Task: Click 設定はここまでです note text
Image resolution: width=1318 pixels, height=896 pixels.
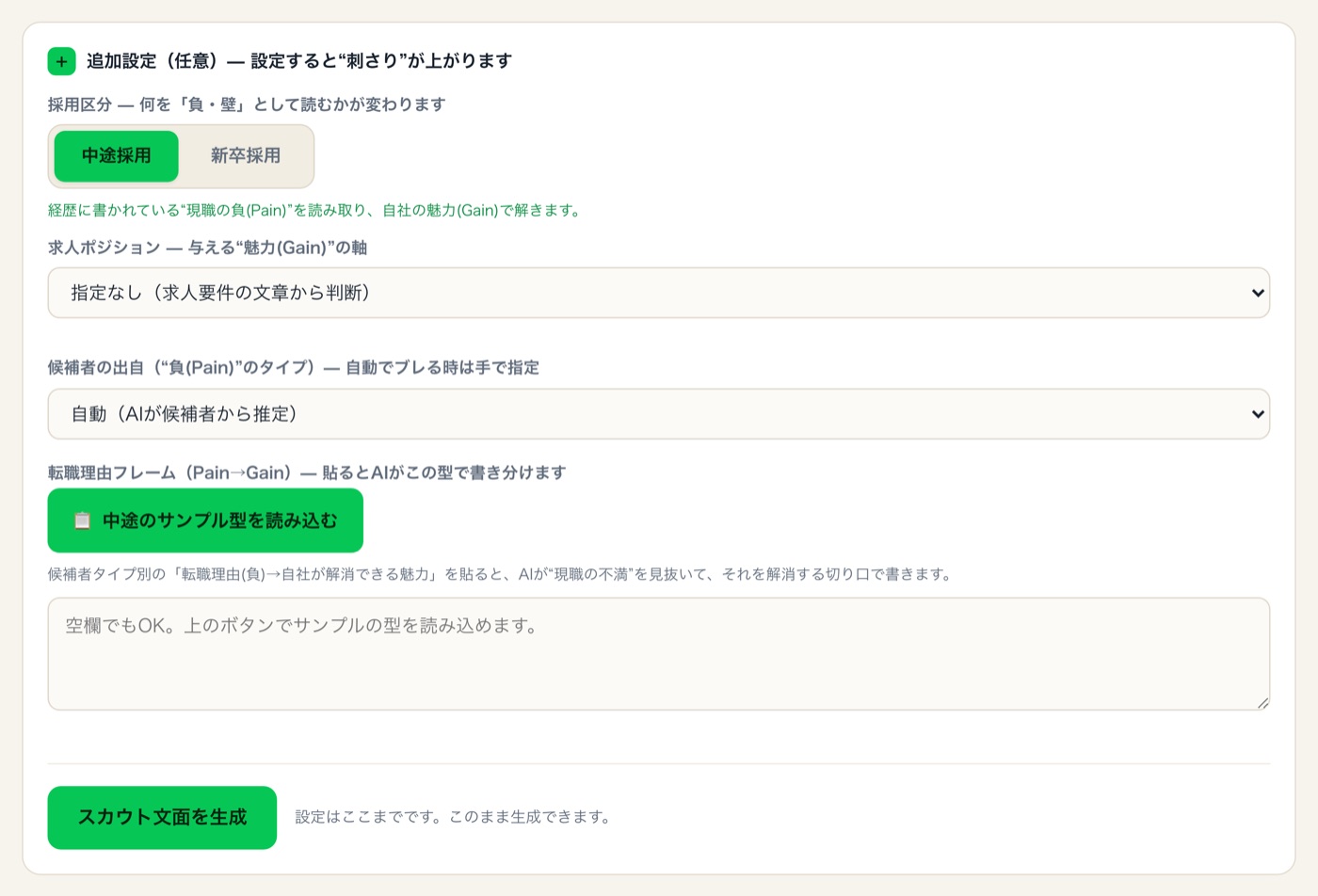Action: [x=455, y=817]
